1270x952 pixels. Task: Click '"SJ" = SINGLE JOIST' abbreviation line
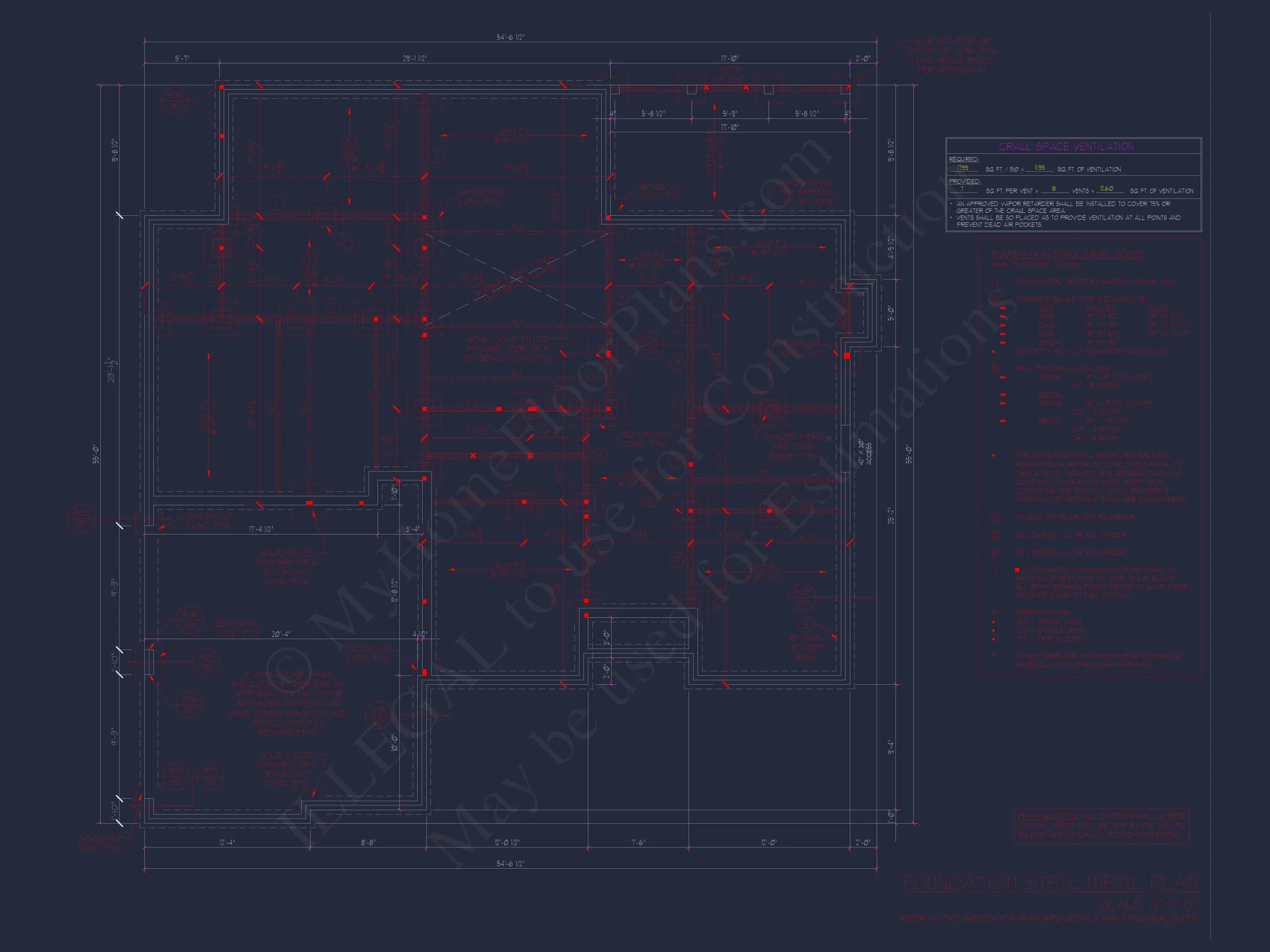1048,621
